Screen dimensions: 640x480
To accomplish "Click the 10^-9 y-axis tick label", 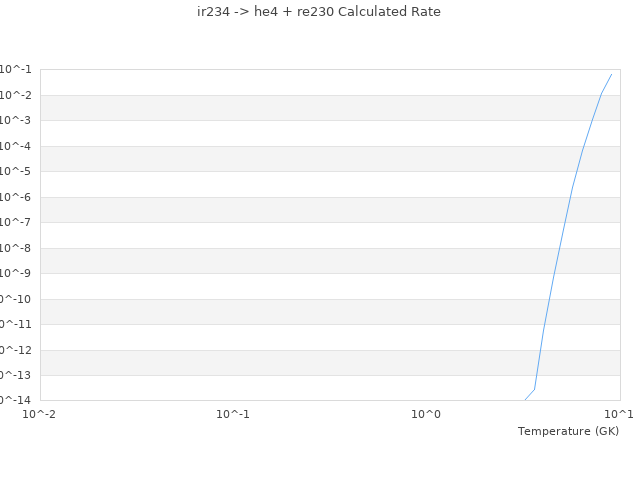I will pos(16,273).
